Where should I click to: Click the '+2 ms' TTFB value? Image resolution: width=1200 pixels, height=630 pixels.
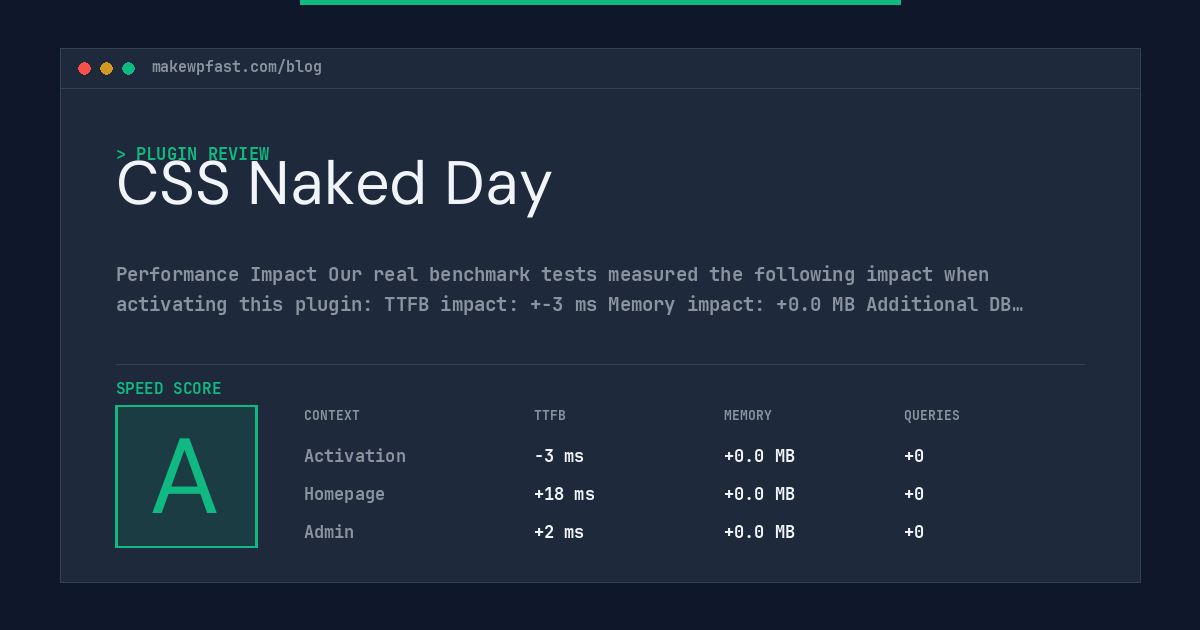pyautogui.click(x=559, y=532)
